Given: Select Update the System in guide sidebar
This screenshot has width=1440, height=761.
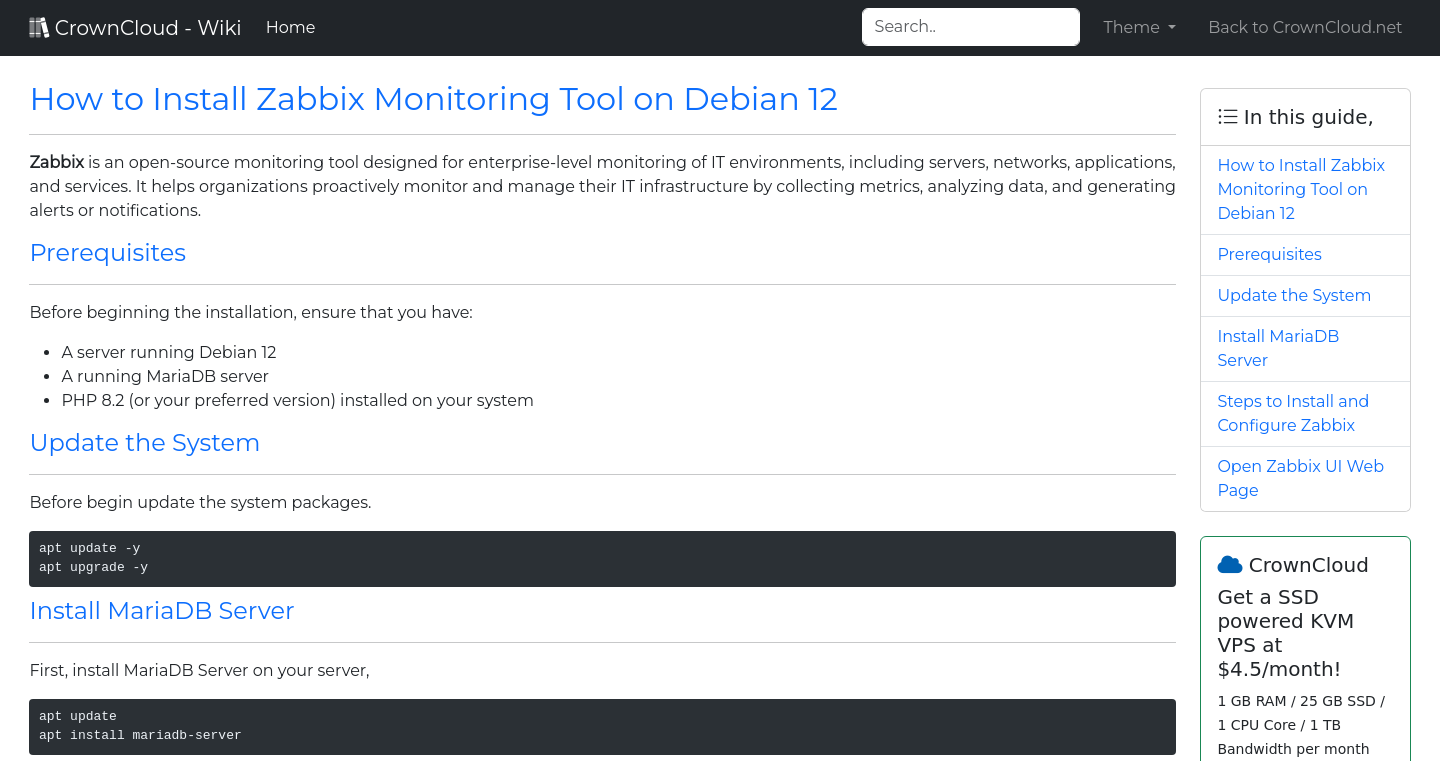Looking at the screenshot, I should (1293, 295).
